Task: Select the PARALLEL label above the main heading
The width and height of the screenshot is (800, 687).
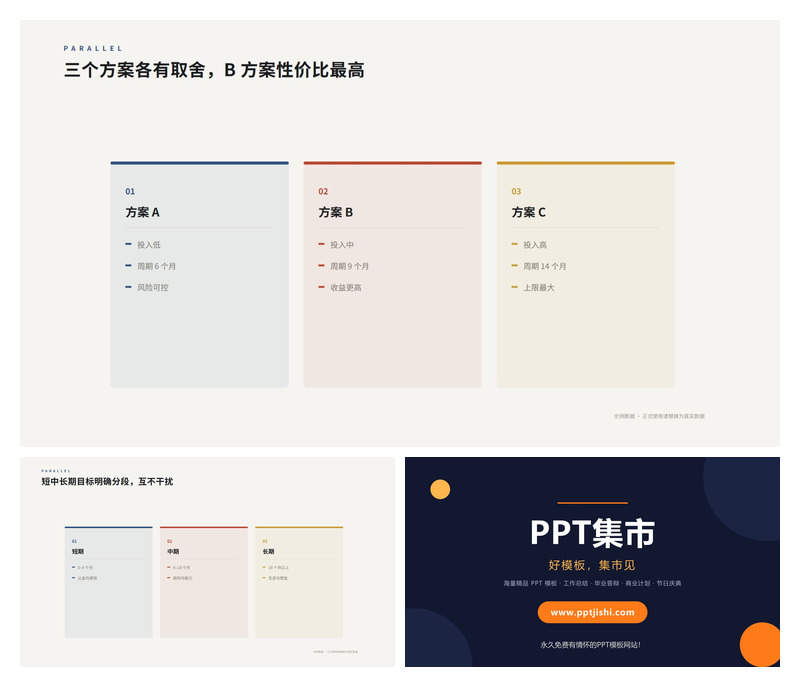Action: 93,48
